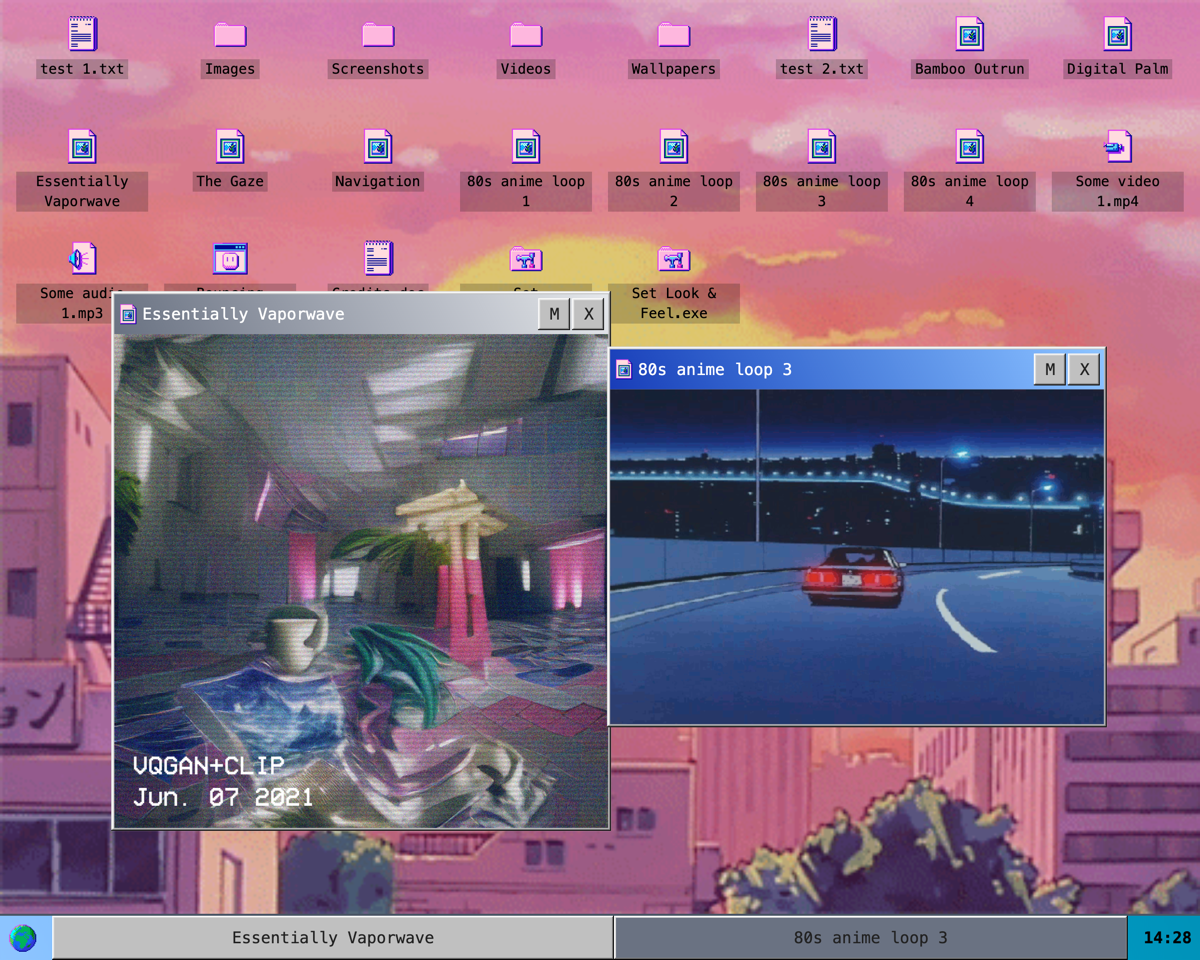
Task: Launch the Bamboo Outrun video
Action: [x=969, y=34]
